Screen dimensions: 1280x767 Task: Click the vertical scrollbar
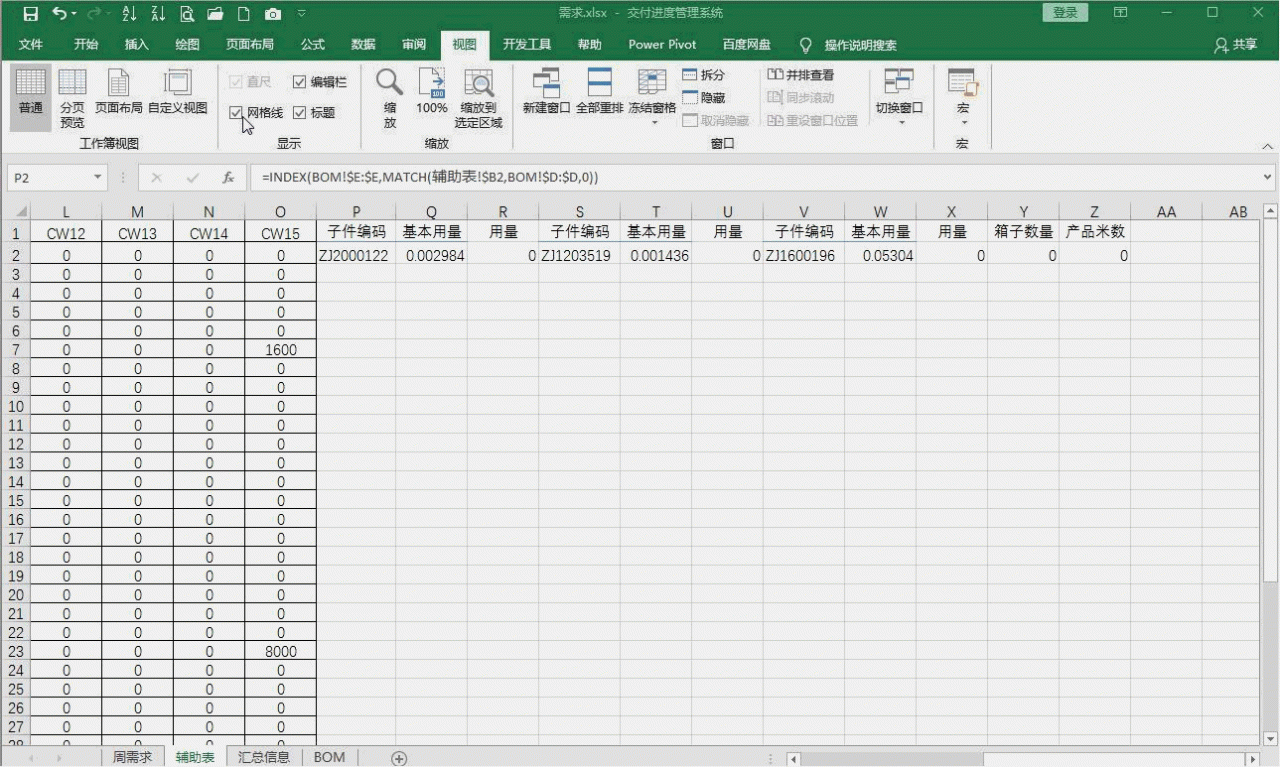tap(1271, 400)
